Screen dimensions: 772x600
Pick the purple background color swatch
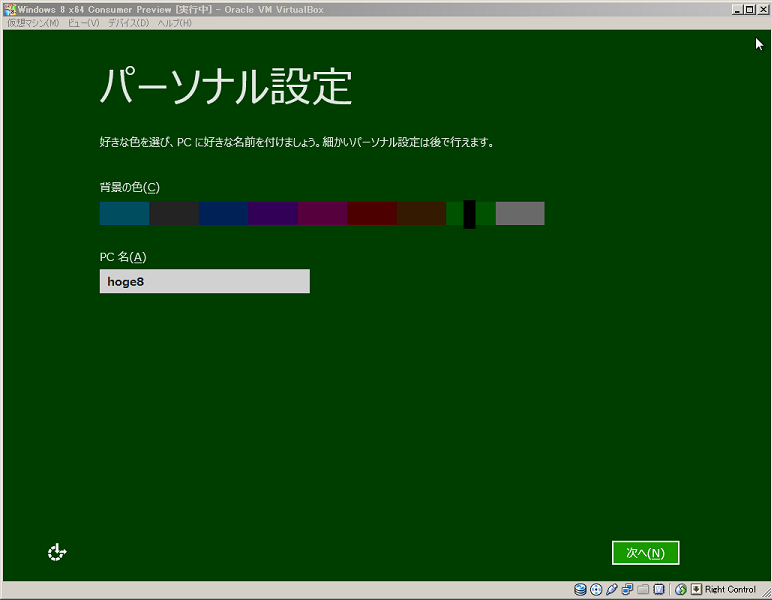tap(272, 213)
